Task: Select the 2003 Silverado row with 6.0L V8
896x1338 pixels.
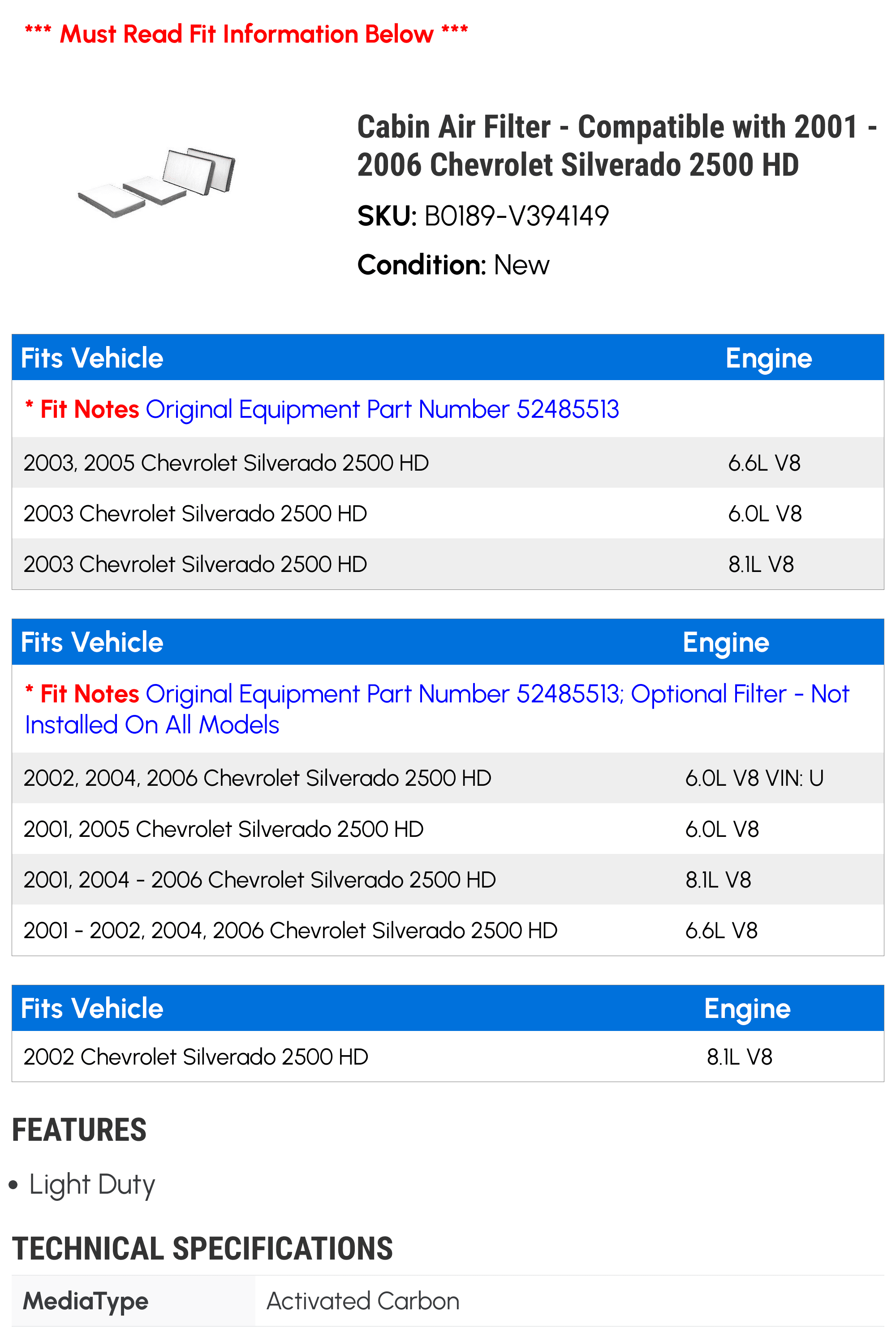Action: coord(448,514)
